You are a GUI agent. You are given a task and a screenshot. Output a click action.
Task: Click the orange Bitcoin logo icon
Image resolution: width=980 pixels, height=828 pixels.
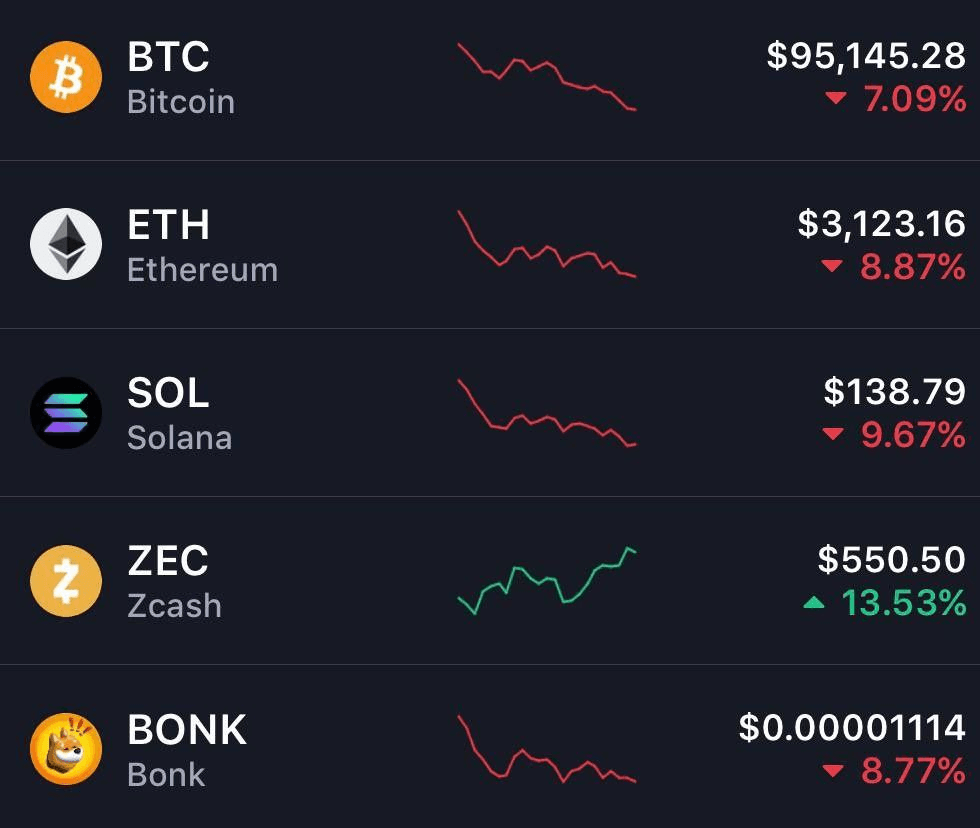tap(66, 76)
